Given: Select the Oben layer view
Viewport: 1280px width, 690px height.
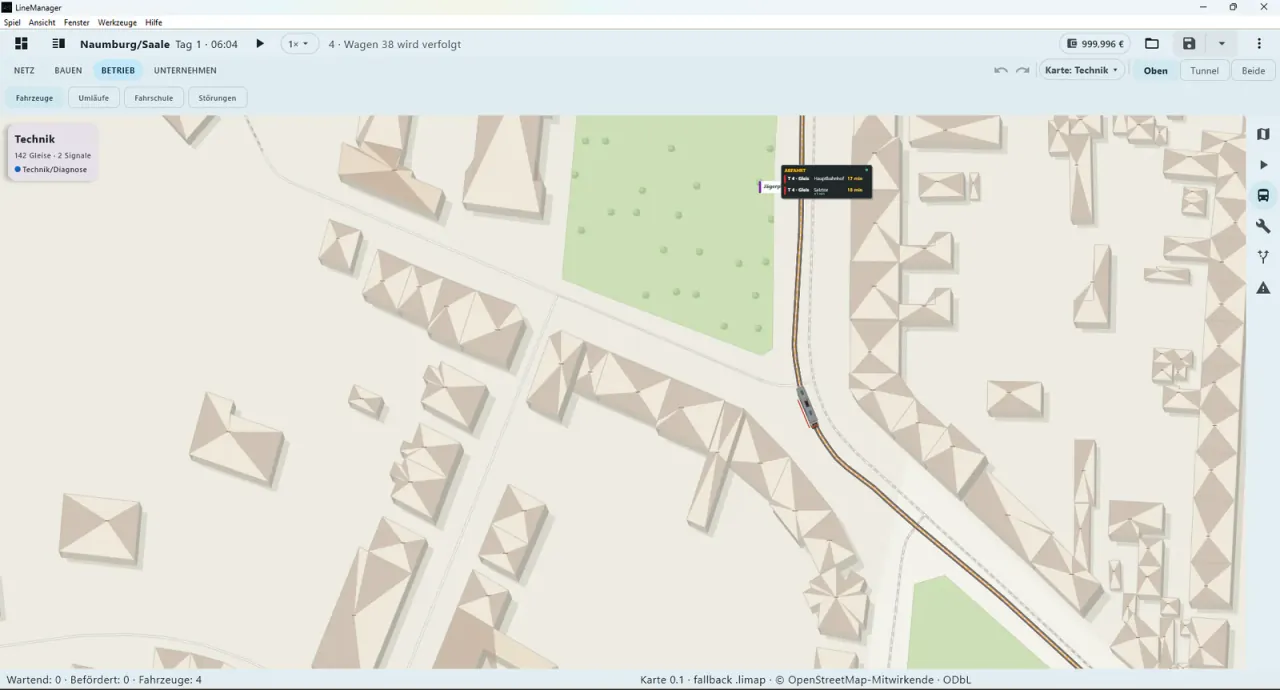Looking at the screenshot, I should coord(1155,71).
